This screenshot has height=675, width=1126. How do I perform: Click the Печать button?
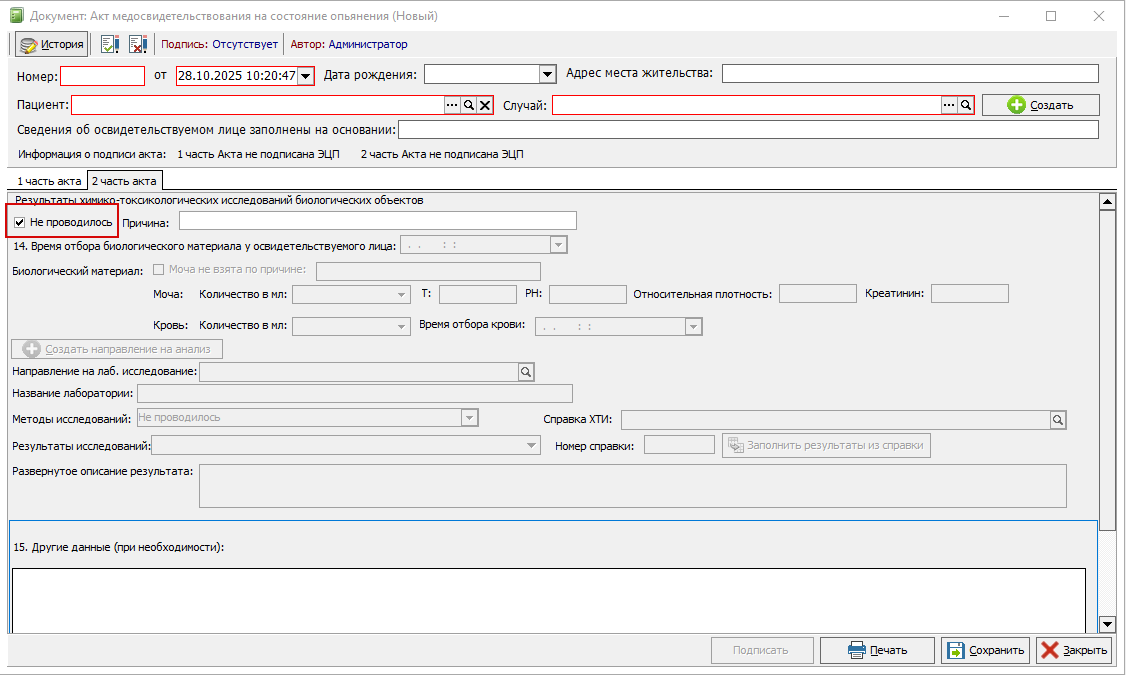[x=877, y=650]
